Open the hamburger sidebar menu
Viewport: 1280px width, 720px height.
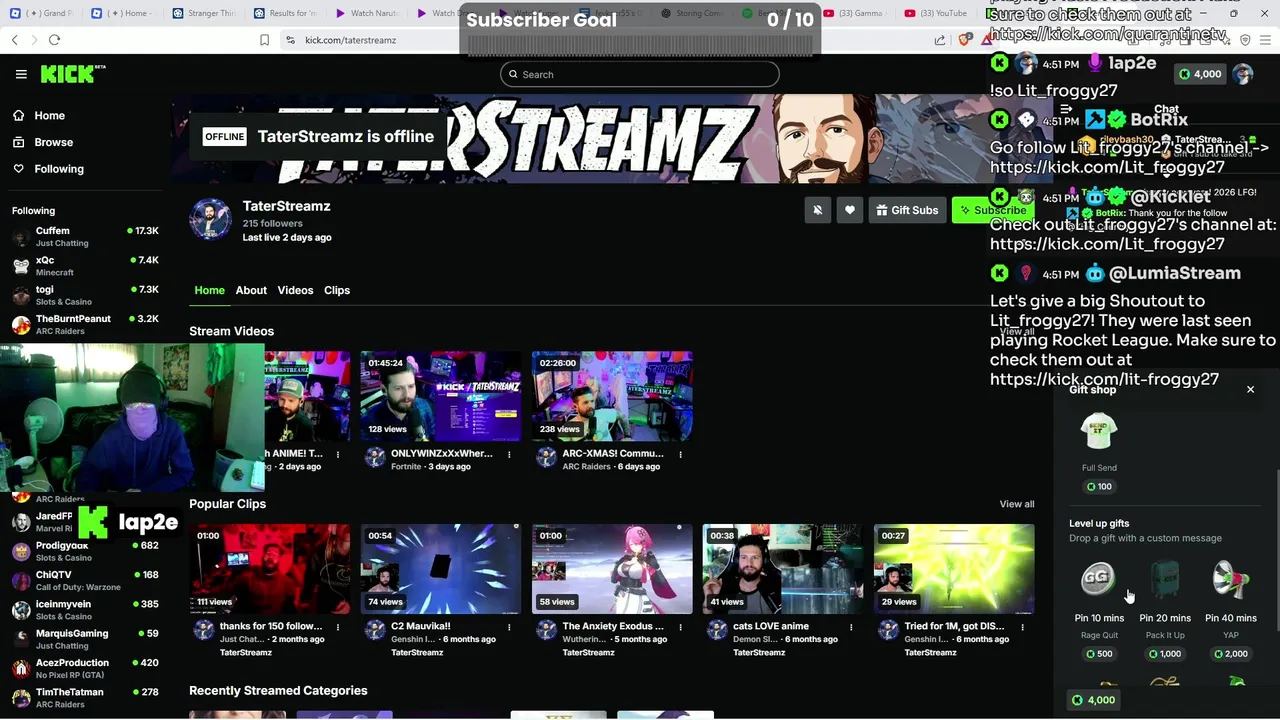coord(21,74)
